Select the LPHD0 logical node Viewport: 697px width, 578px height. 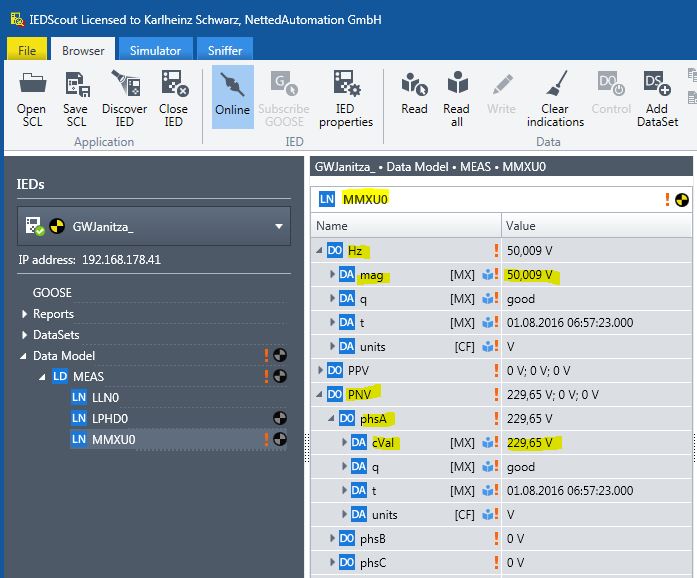(110, 418)
